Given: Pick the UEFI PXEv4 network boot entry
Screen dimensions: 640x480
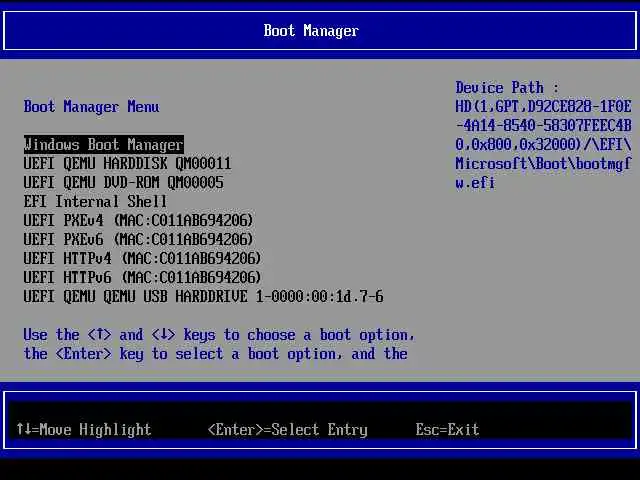Looking at the screenshot, I should pyautogui.click(x=138, y=221).
